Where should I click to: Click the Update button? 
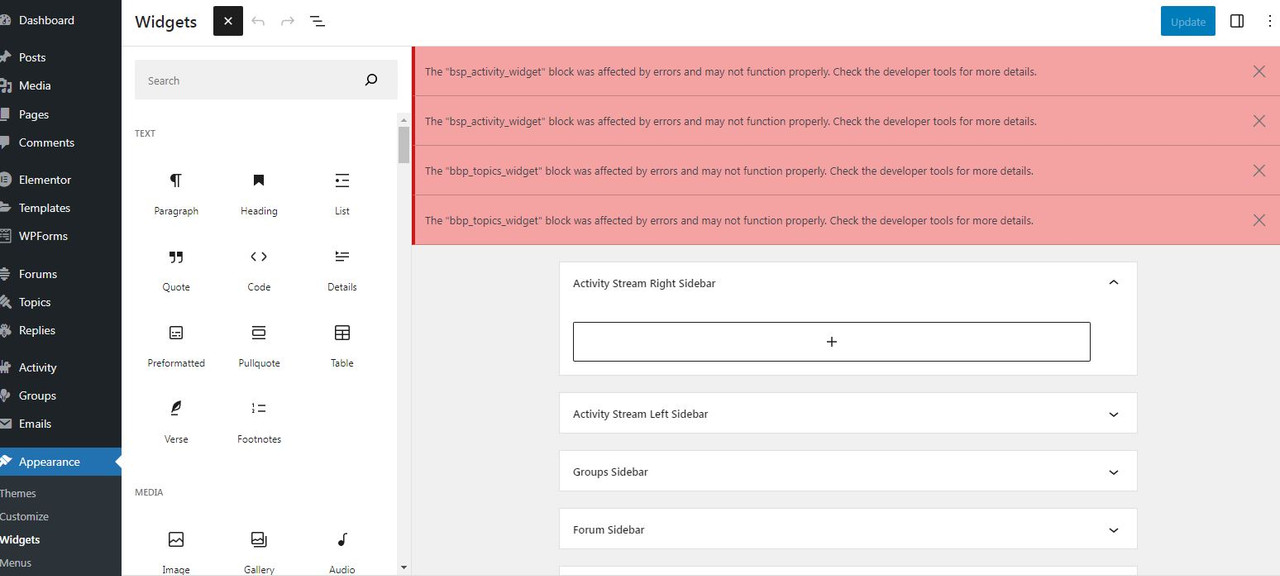coord(1188,21)
